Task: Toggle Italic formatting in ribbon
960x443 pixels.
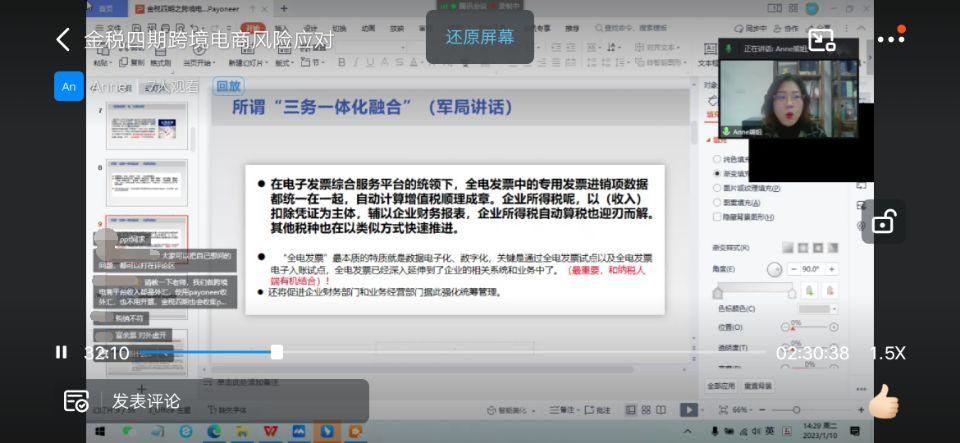Action: point(356,62)
